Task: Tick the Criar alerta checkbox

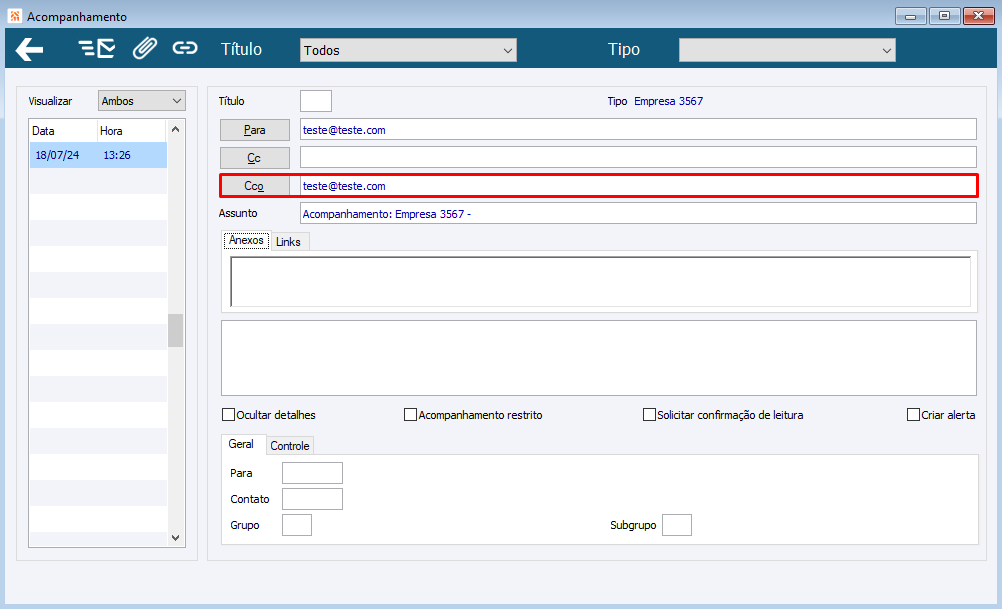Action: click(x=913, y=415)
